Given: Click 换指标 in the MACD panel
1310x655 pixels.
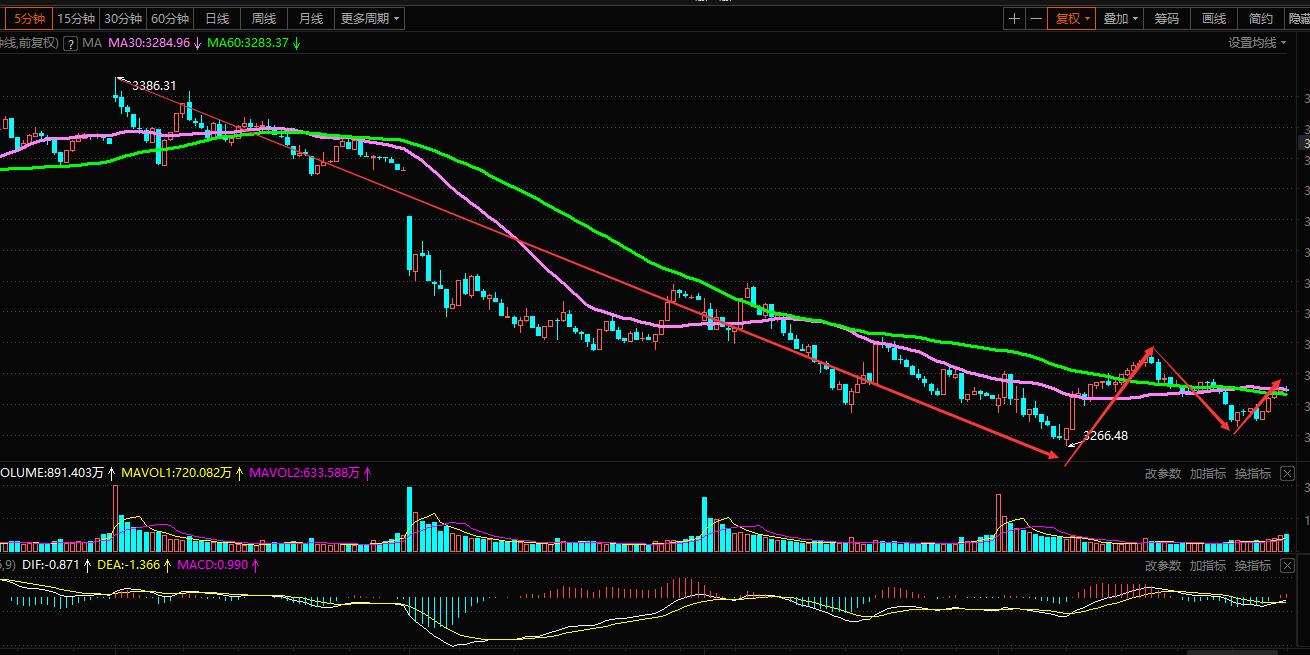Looking at the screenshot, I should (1252, 565).
